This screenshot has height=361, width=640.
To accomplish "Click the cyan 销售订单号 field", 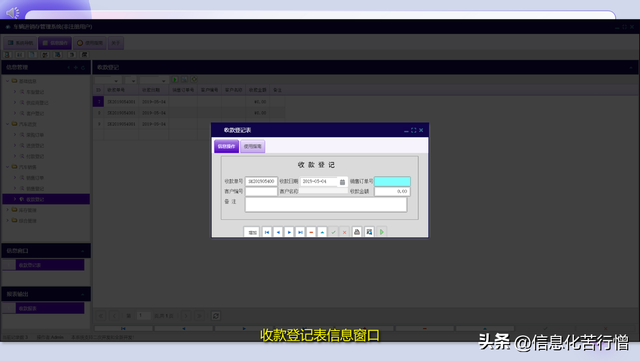I will pos(392,181).
